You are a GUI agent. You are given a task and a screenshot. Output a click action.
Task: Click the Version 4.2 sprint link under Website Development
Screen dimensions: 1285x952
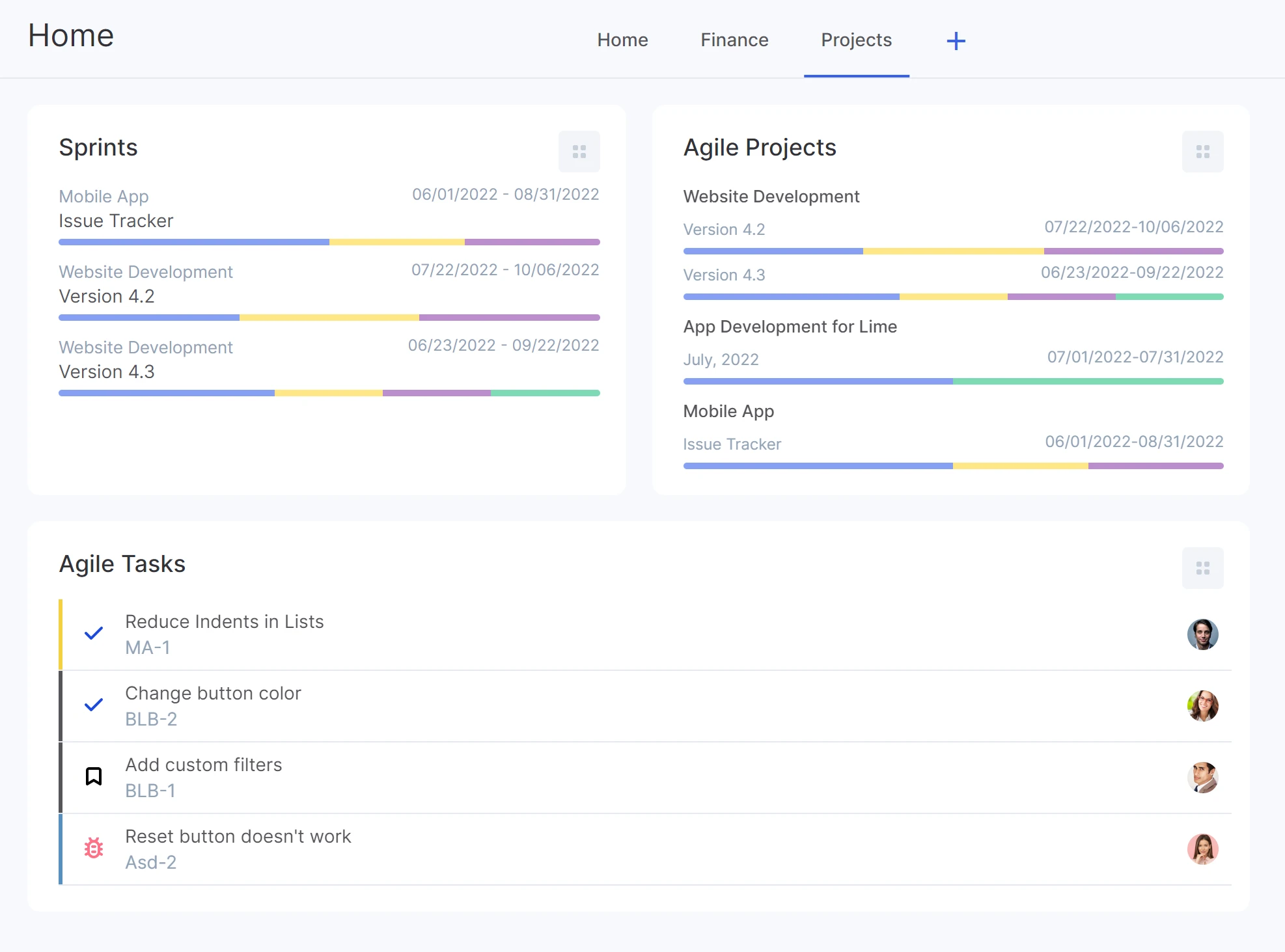[724, 229]
